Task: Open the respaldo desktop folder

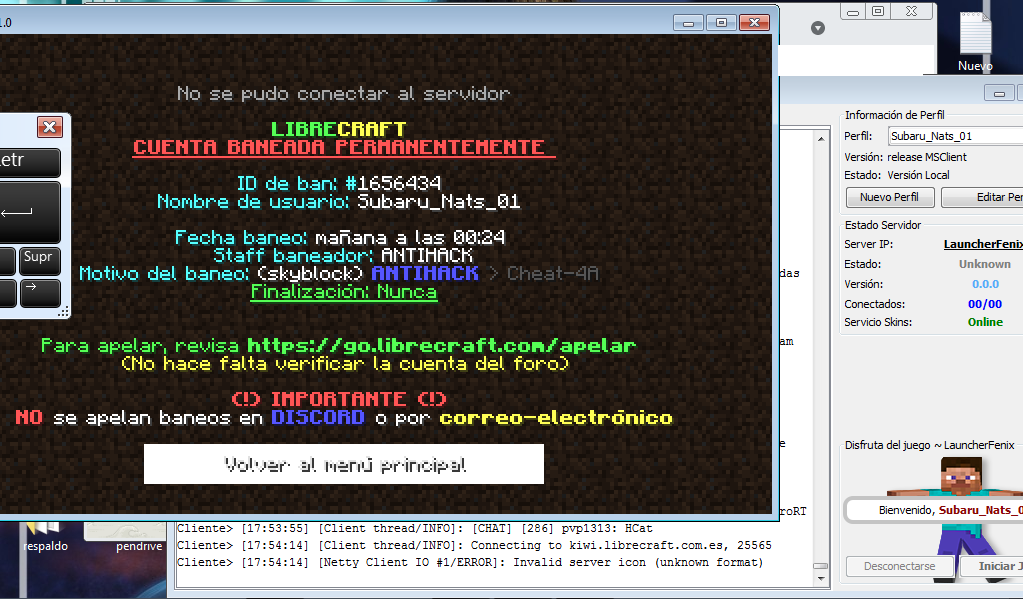Action: click(45, 533)
